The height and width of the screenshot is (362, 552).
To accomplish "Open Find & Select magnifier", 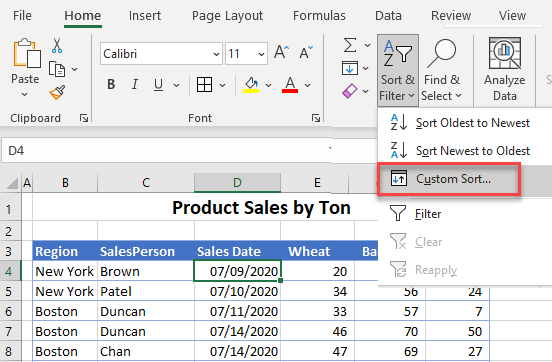I will tap(442, 70).
